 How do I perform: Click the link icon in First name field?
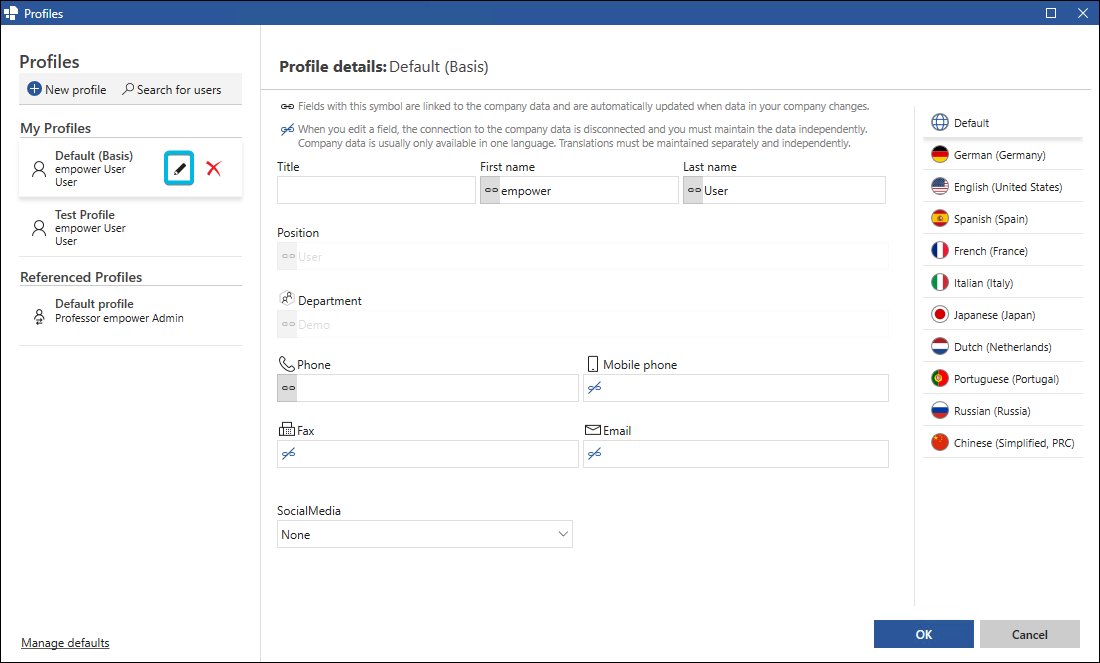[x=491, y=190]
